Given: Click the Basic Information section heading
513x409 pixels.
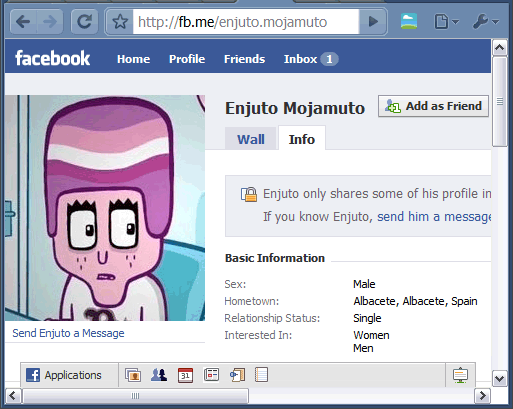Looking at the screenshot, I should (x=275, y=258).
